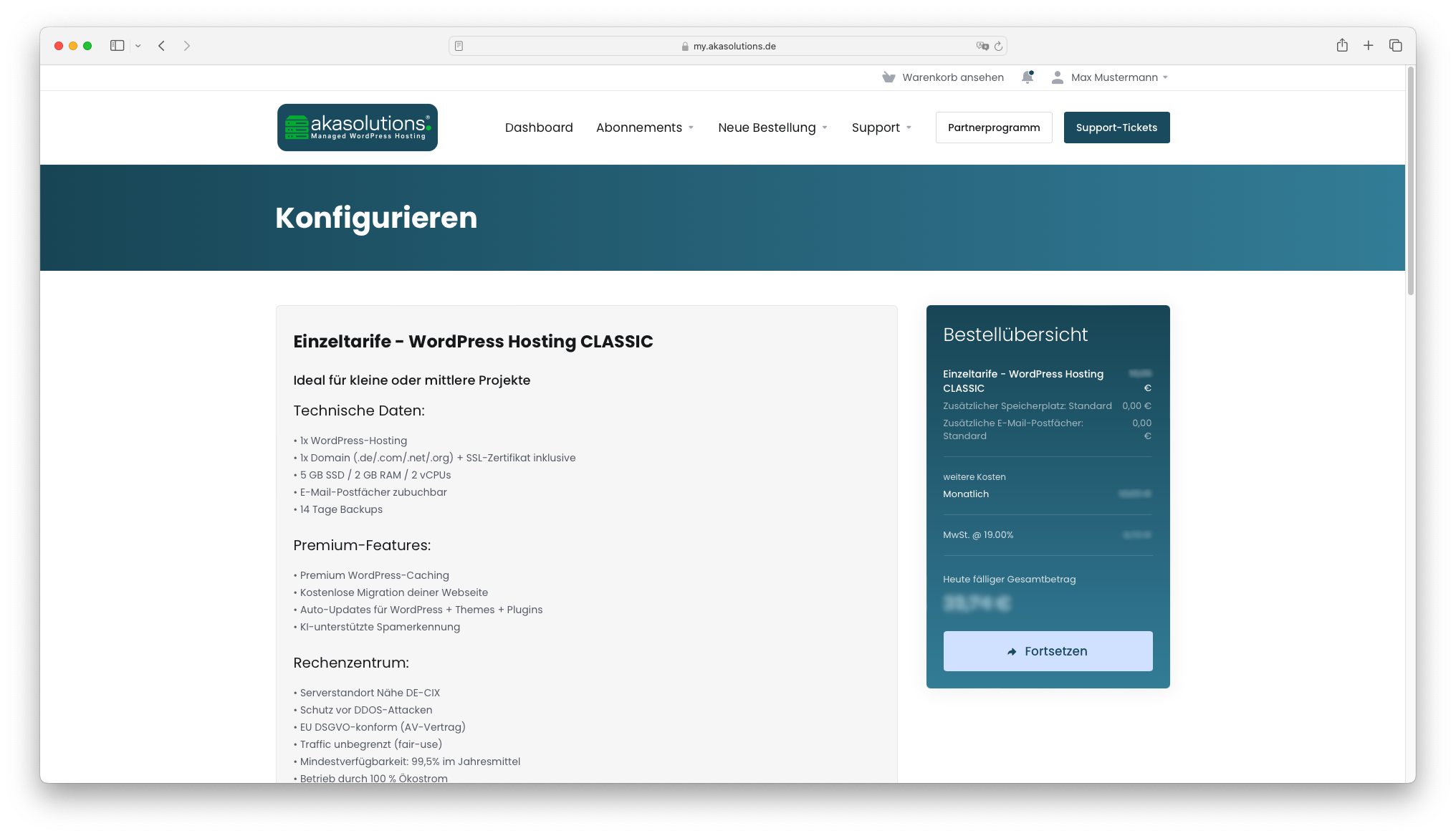Screen dimensions: 1456x836
Task: Click the notification bell icon
Action: pyautogui.click(x=1027, y=77)
